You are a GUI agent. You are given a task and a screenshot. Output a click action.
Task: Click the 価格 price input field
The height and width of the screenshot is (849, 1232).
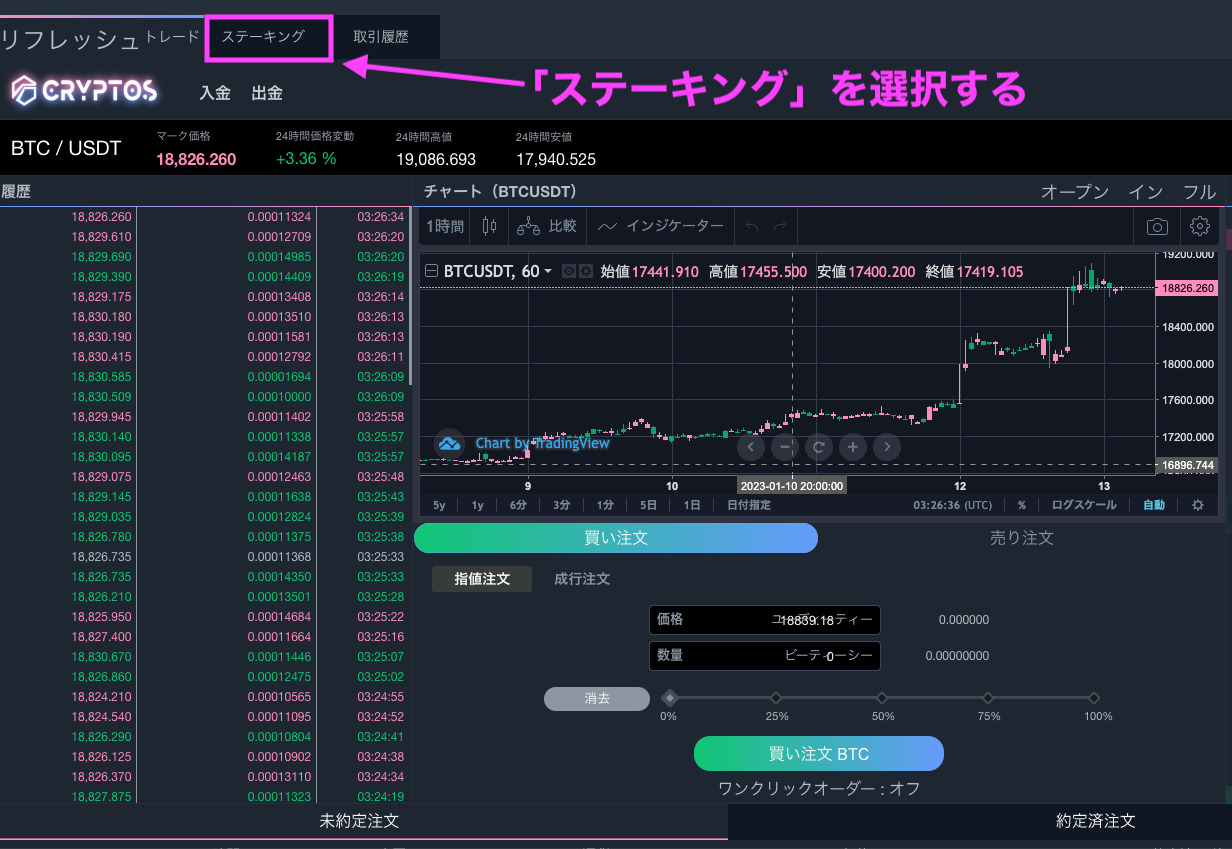[x=765, y=620]
